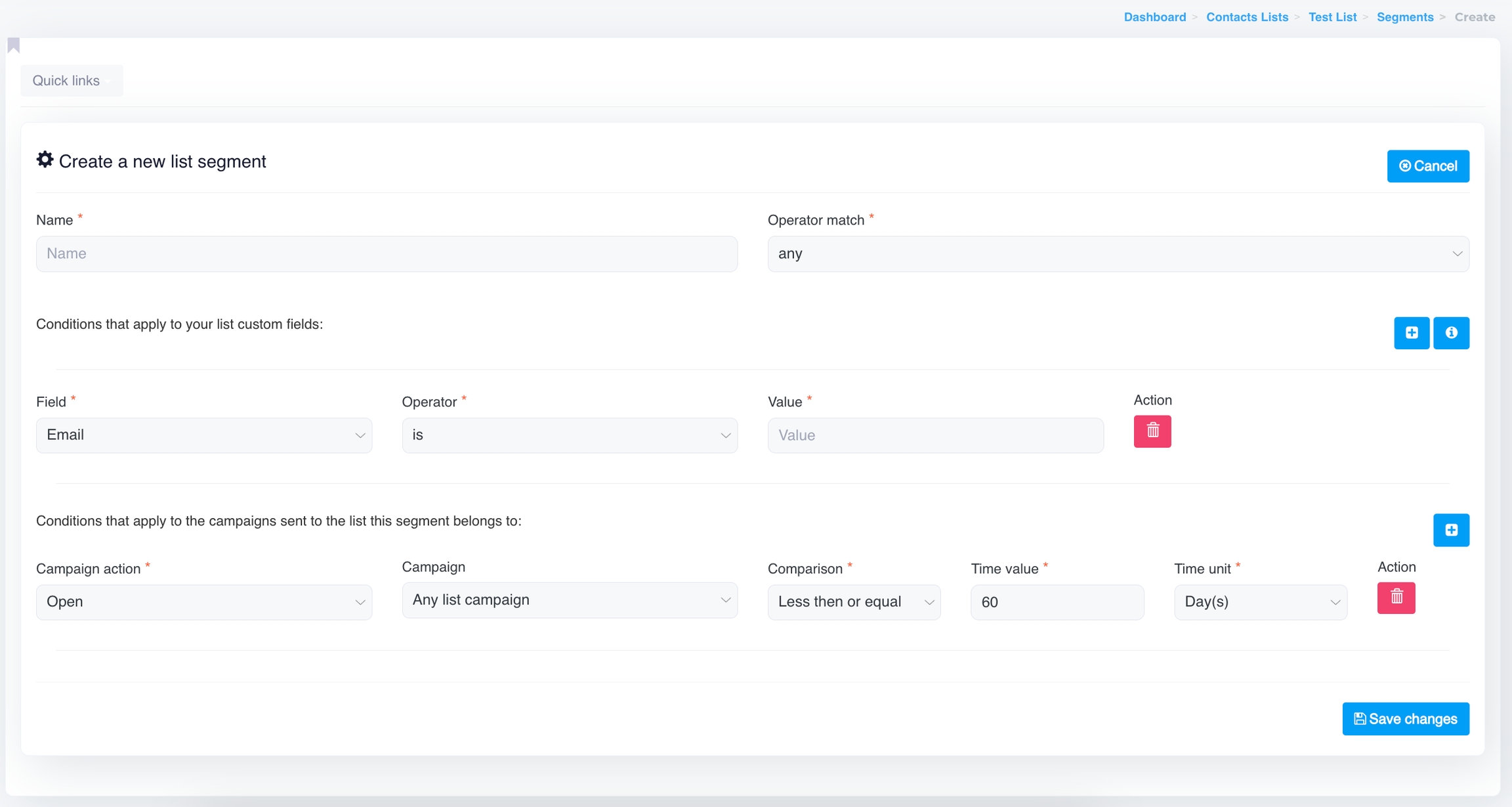Add a new custom field condition

tap(1411, 333)
